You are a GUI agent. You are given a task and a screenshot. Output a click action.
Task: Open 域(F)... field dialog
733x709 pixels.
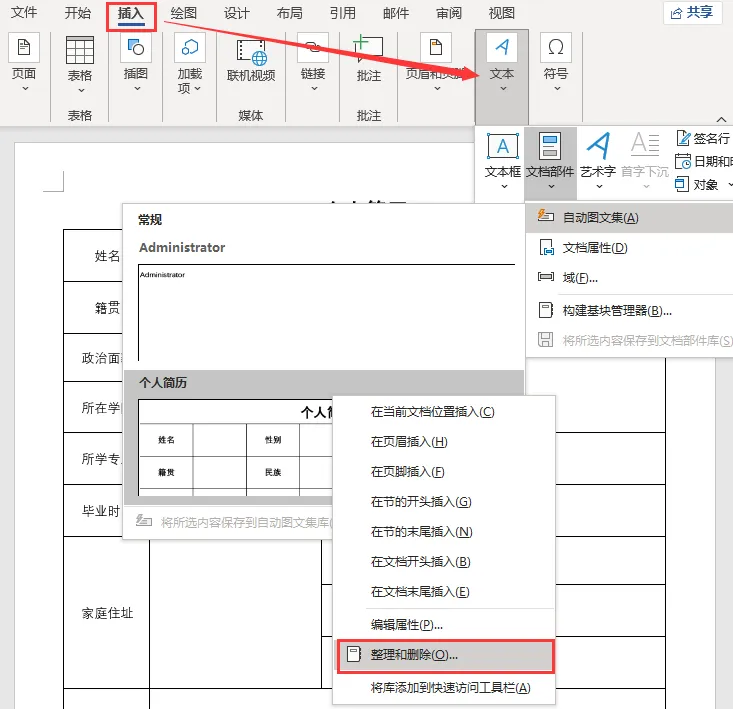[x=629, y=278]
